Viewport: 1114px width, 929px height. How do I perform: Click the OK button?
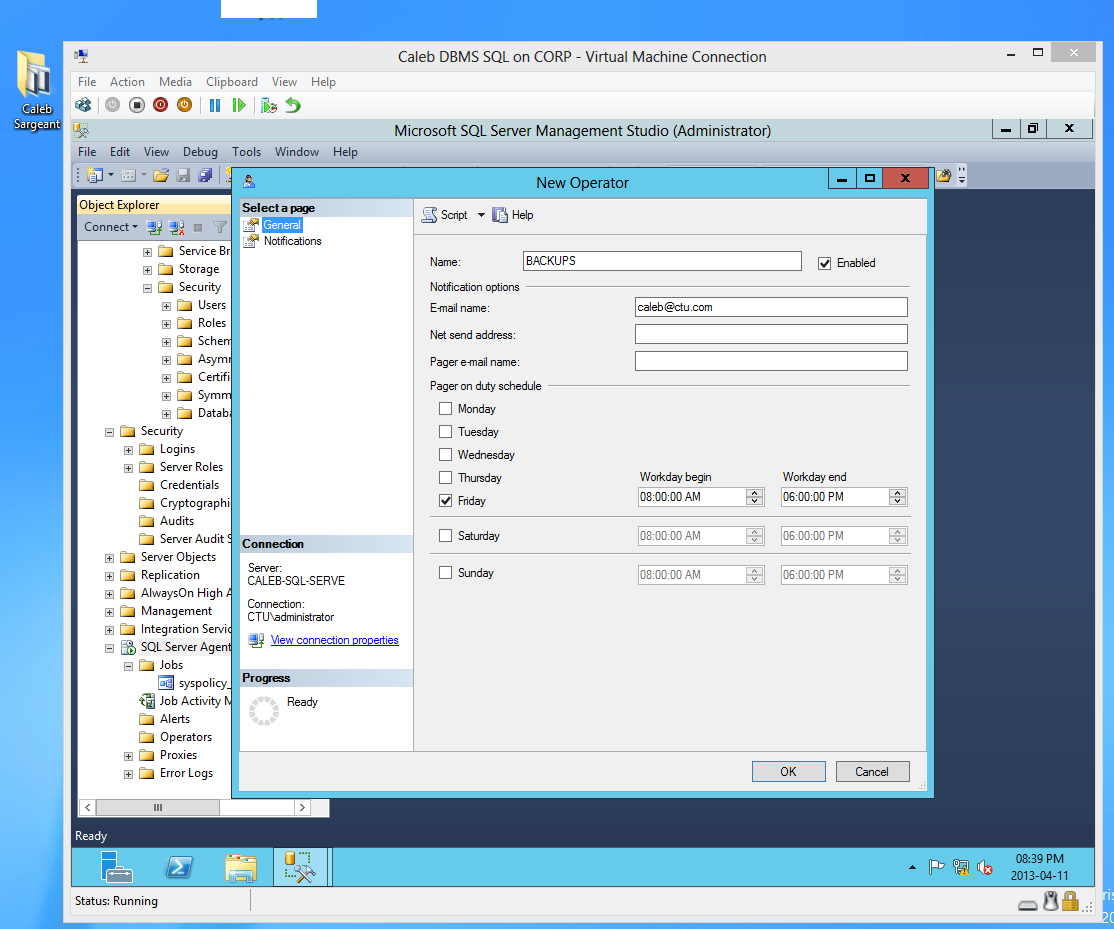(x=789, y=771)
